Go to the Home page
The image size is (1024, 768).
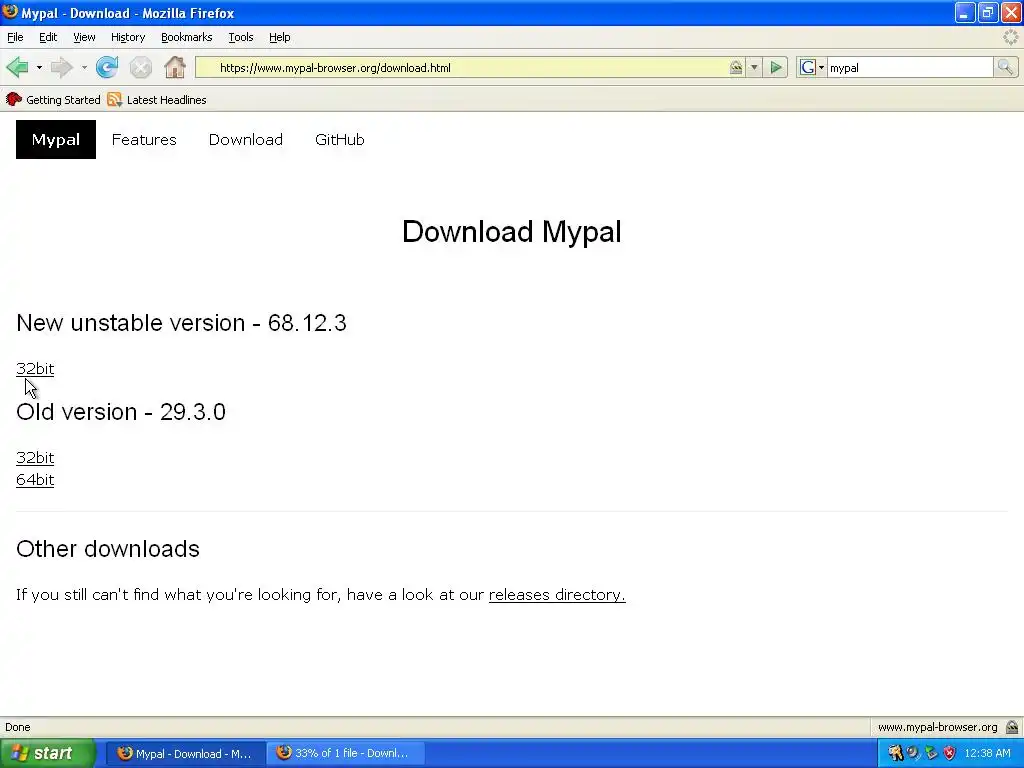[x=174, y=67]
